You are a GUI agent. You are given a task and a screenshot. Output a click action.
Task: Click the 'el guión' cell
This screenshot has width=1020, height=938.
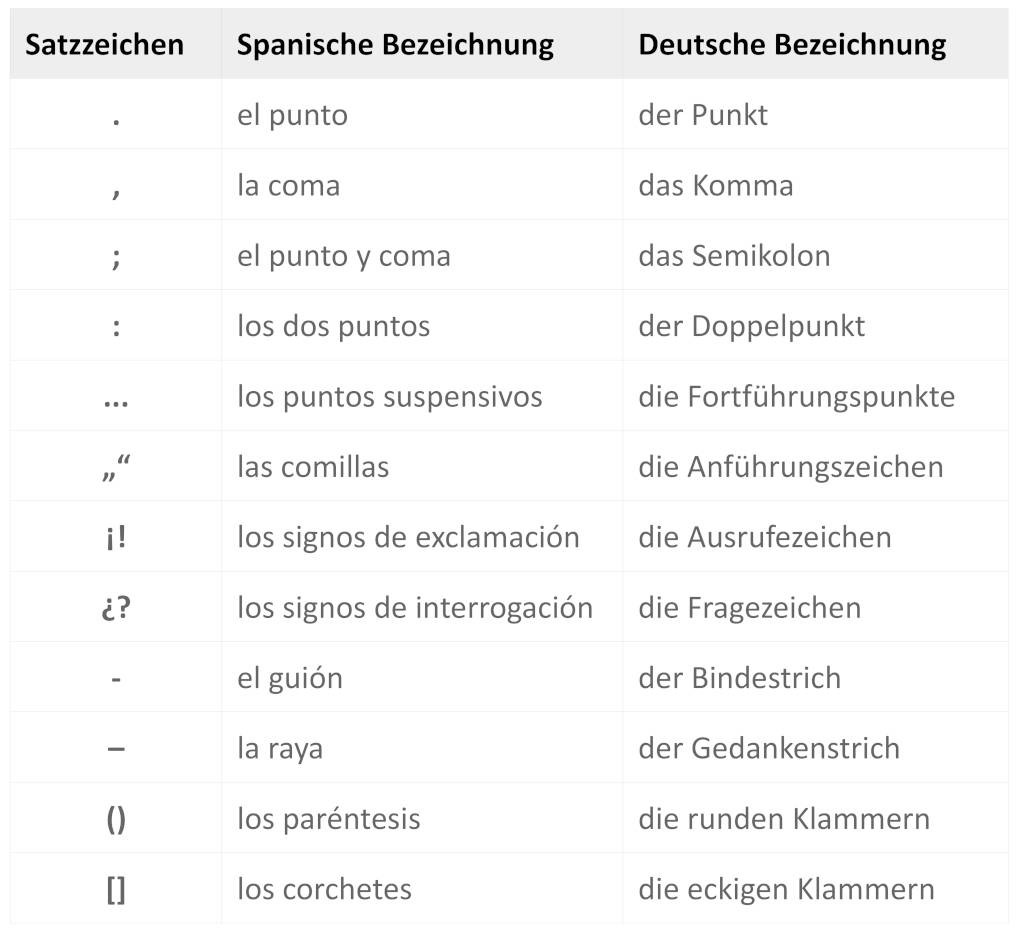pos(289,678)
